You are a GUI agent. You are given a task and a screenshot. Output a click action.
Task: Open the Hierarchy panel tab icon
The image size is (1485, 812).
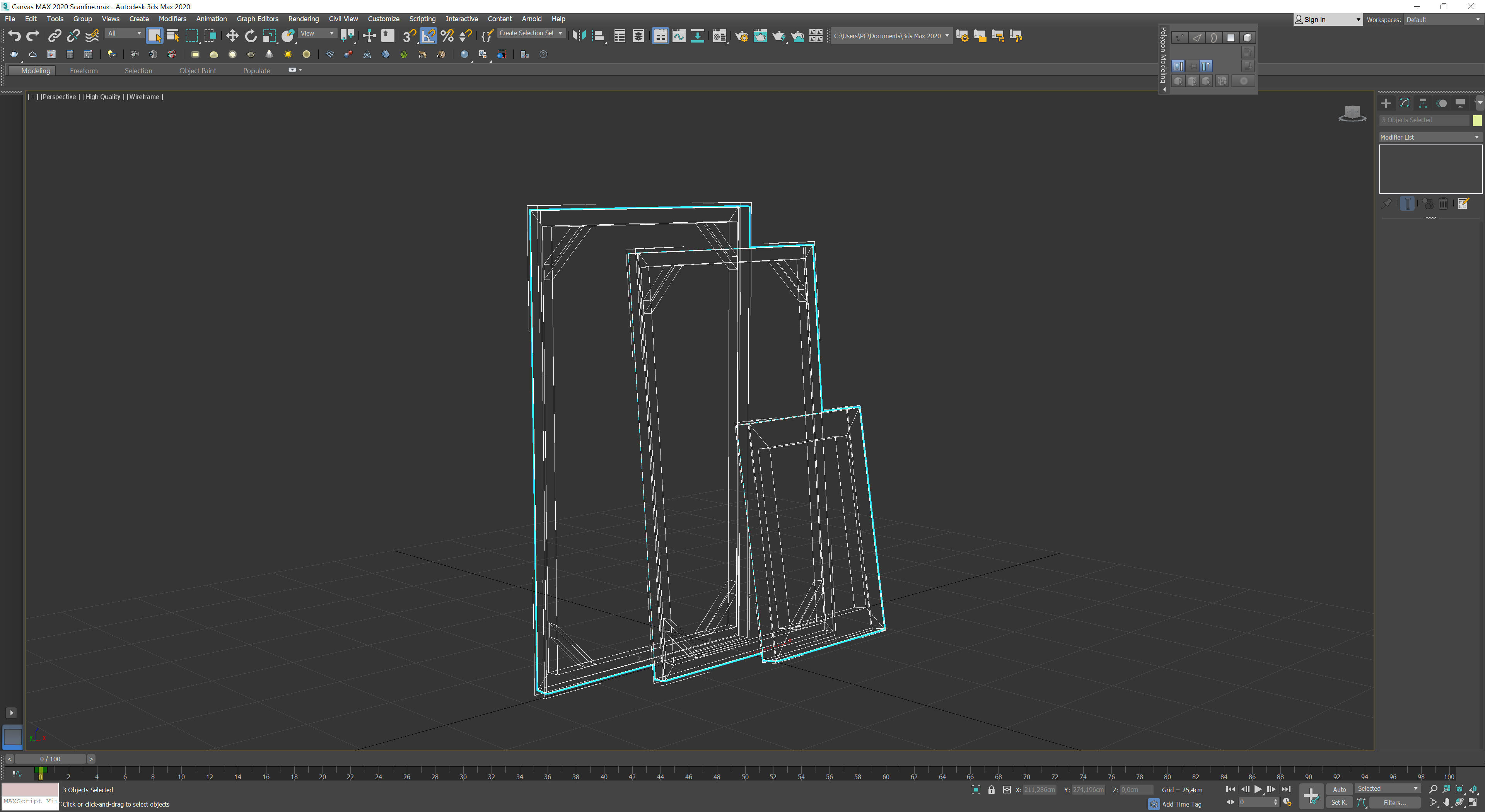(x=1423, y=103)
